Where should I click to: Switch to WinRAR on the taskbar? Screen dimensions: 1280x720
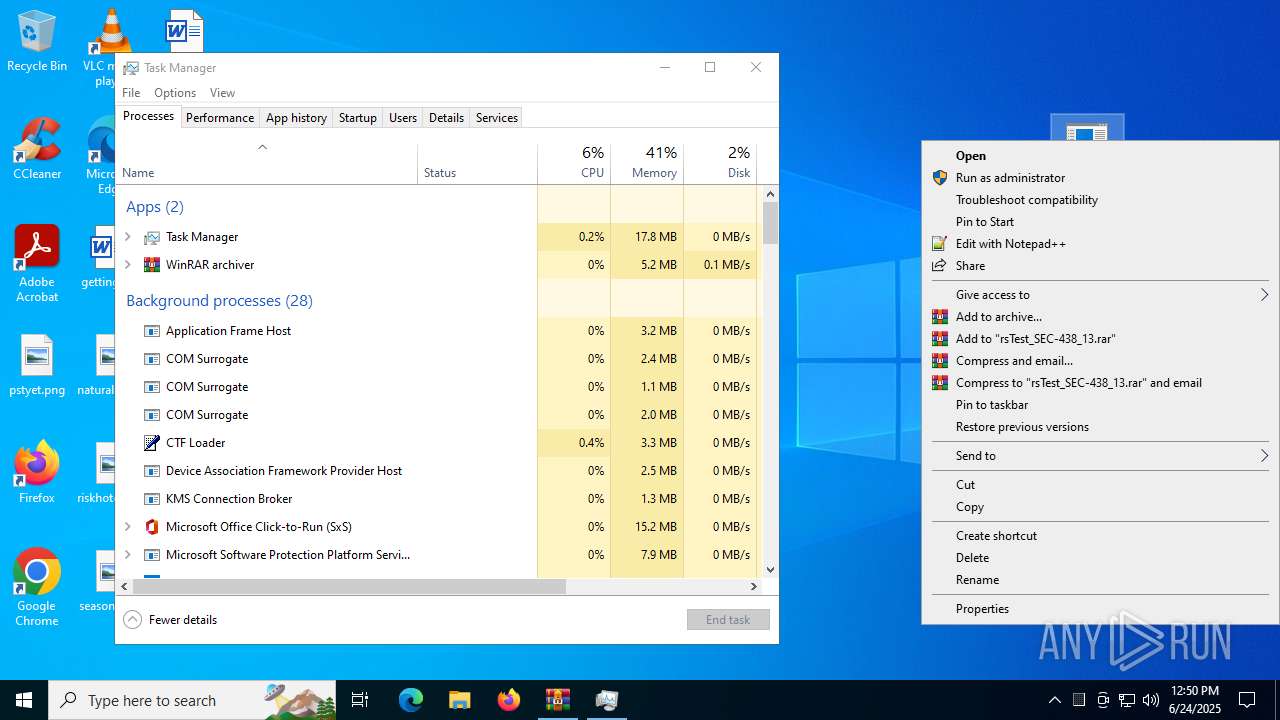click(557, 700)
